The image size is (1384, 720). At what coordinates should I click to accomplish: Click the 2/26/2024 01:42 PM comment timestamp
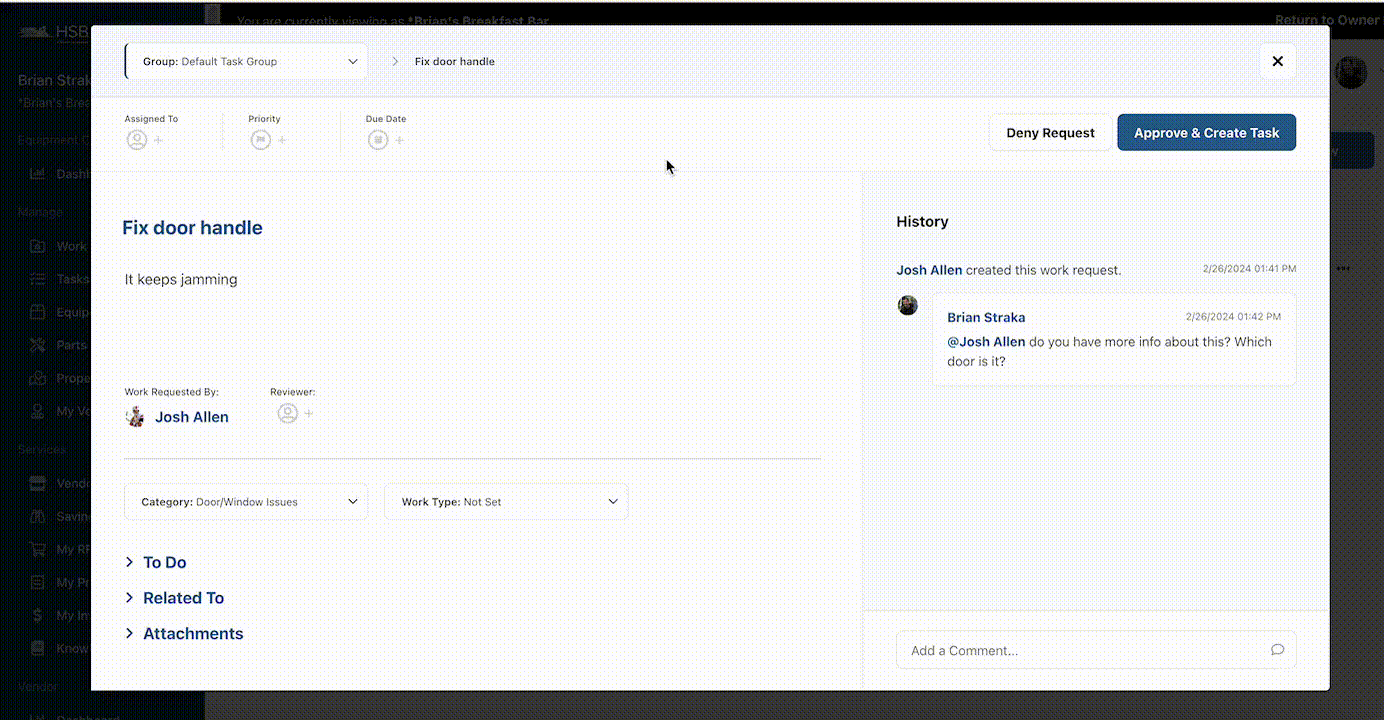coord(1233,316)
